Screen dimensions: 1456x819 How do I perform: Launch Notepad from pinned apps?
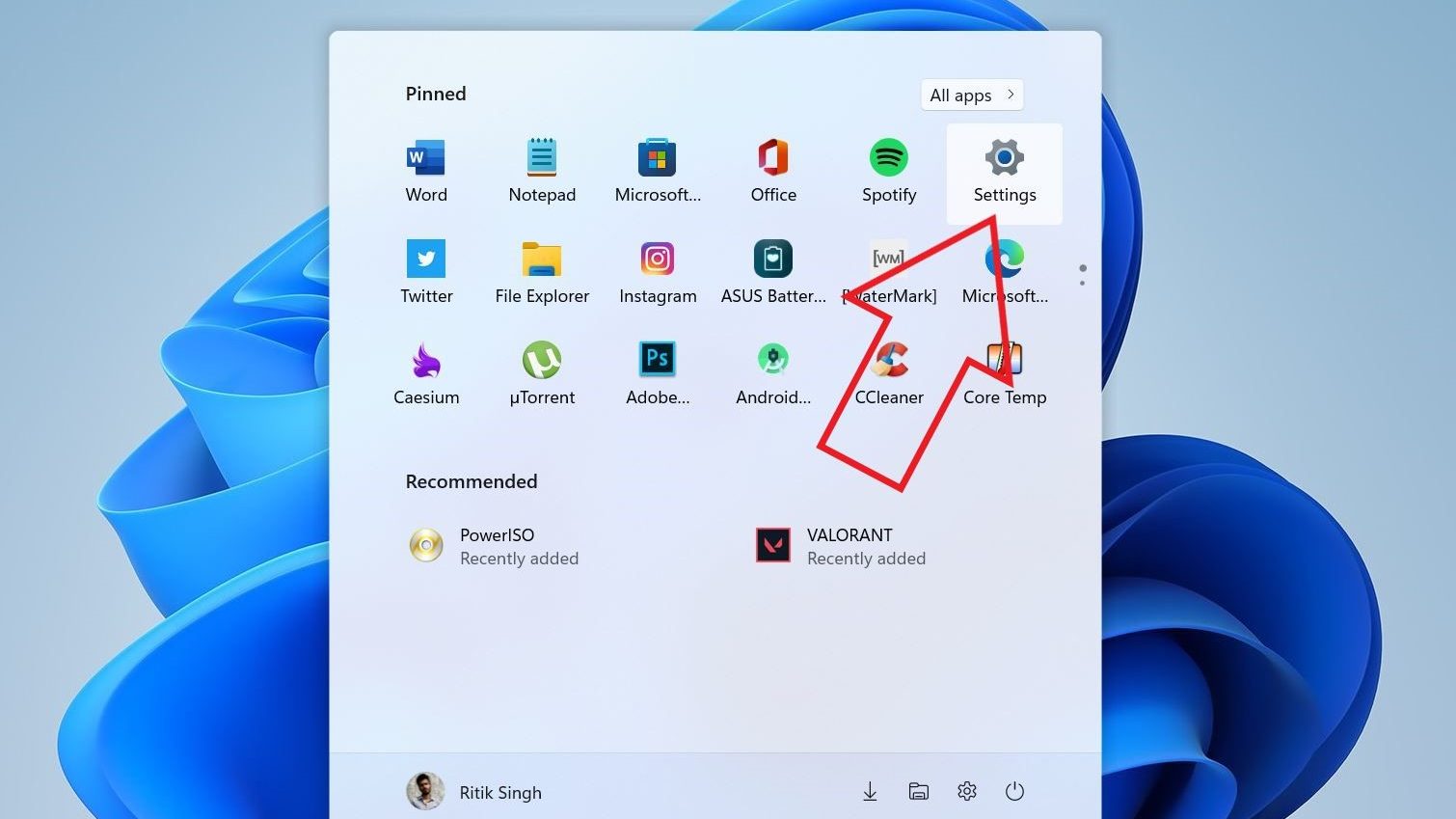point(542,173)
